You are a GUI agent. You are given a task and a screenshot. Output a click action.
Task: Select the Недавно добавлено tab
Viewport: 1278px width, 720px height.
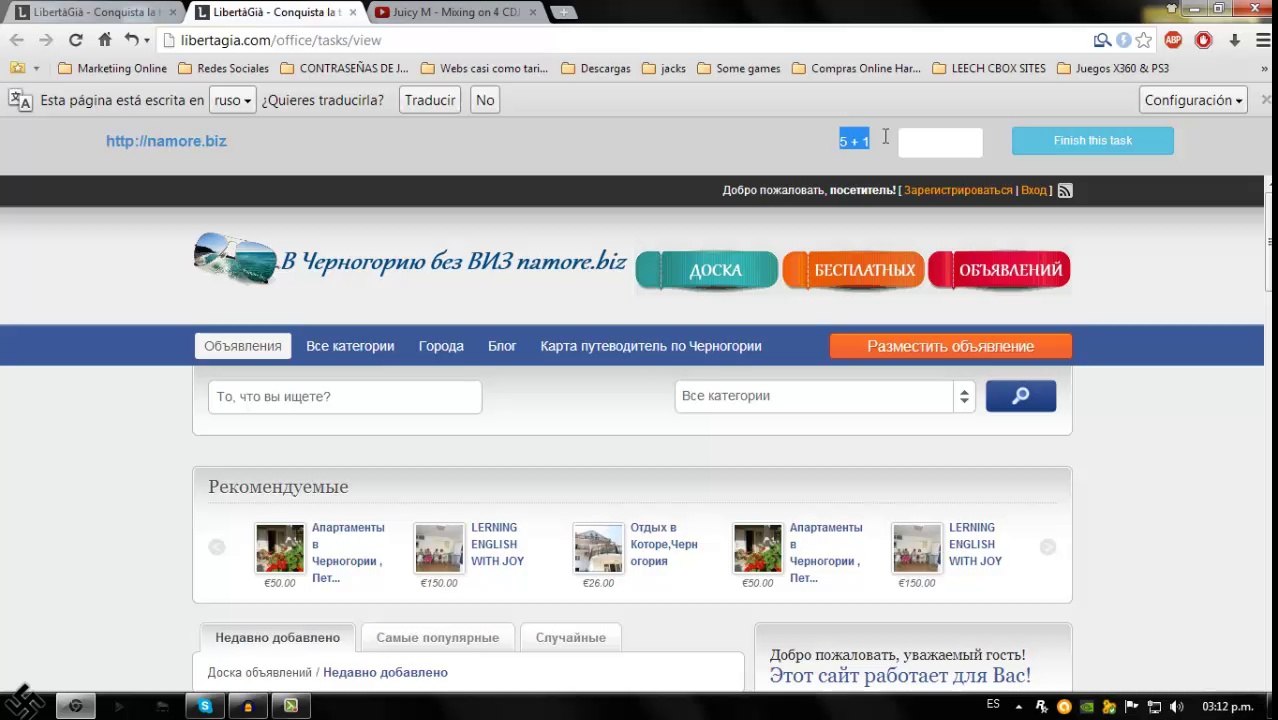click(277, 637)
